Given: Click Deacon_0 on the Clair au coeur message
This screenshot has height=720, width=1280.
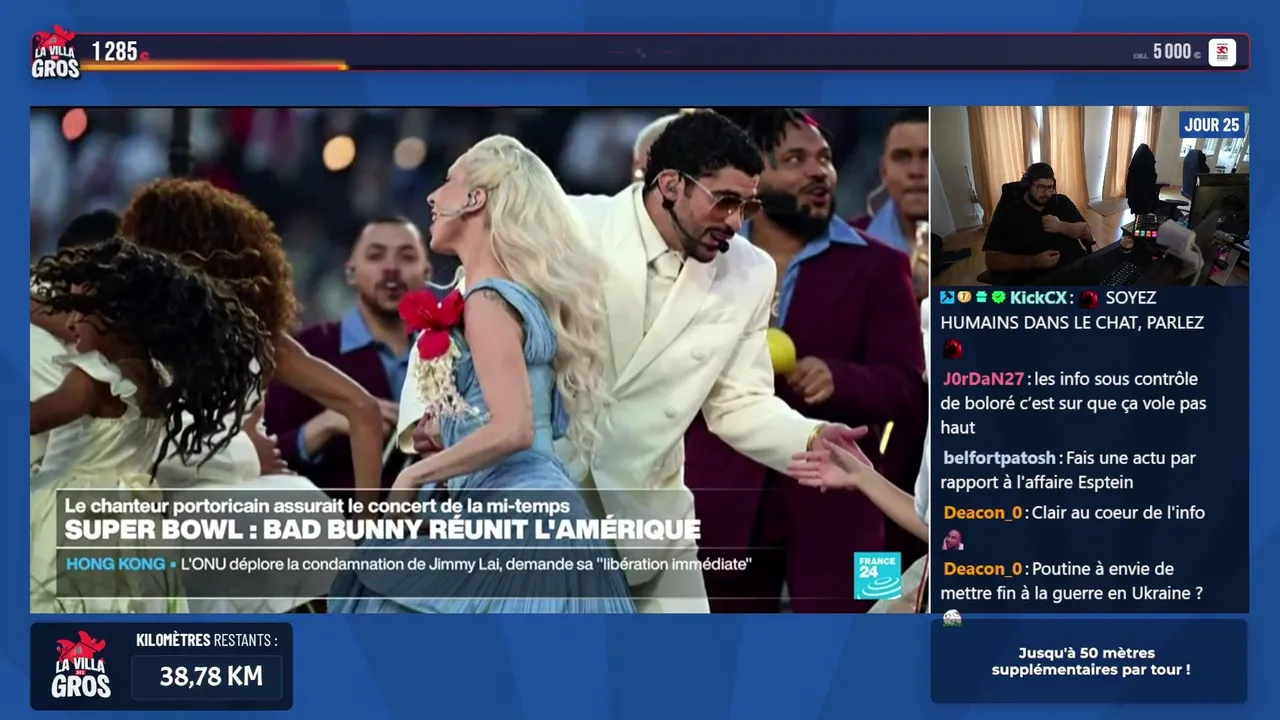Looking at the screenshot, I should tap(983, 513).
